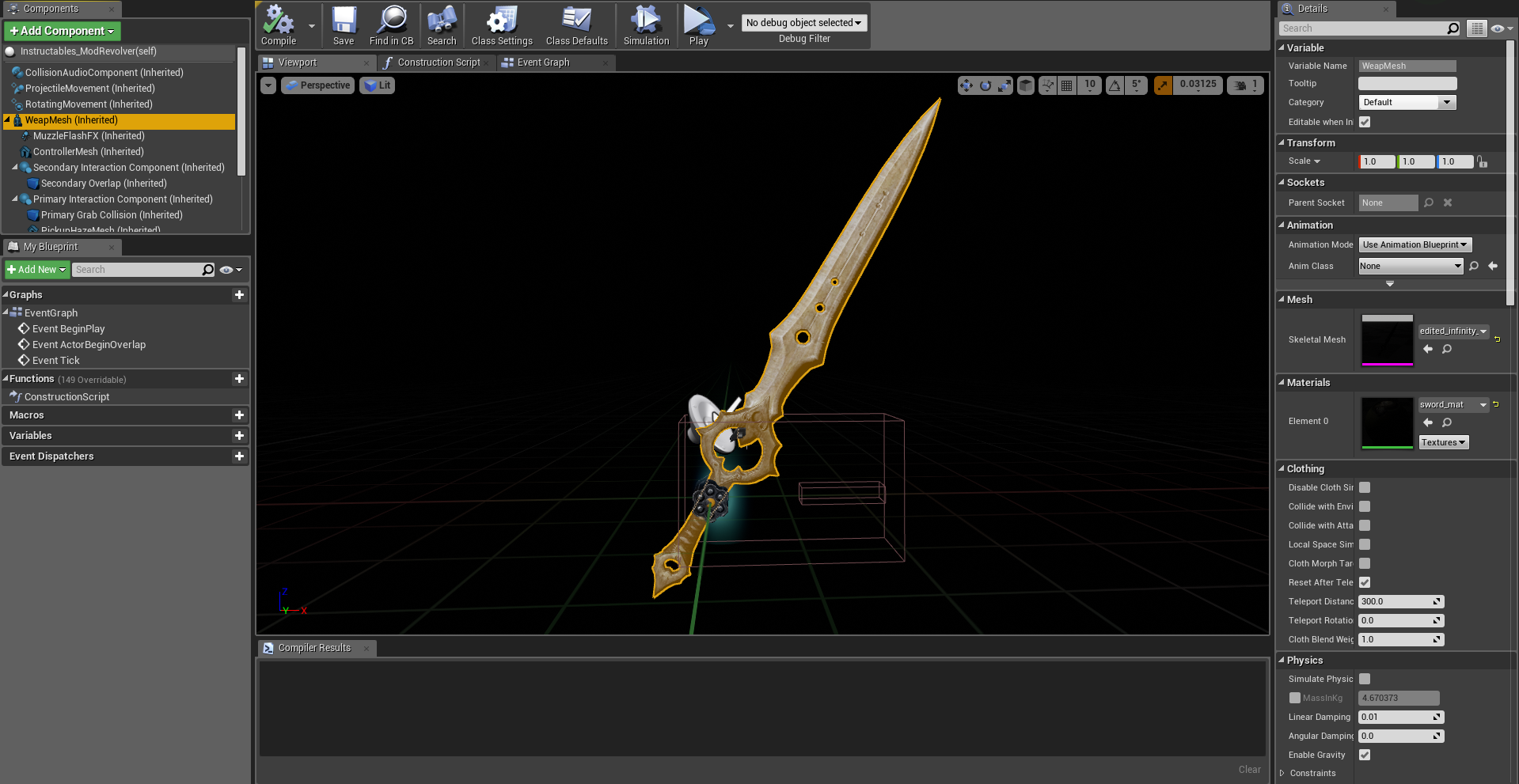Enable Disable Cloth Simulation checkbox
1519x784 pixels.
click(x=1365, y=487)
